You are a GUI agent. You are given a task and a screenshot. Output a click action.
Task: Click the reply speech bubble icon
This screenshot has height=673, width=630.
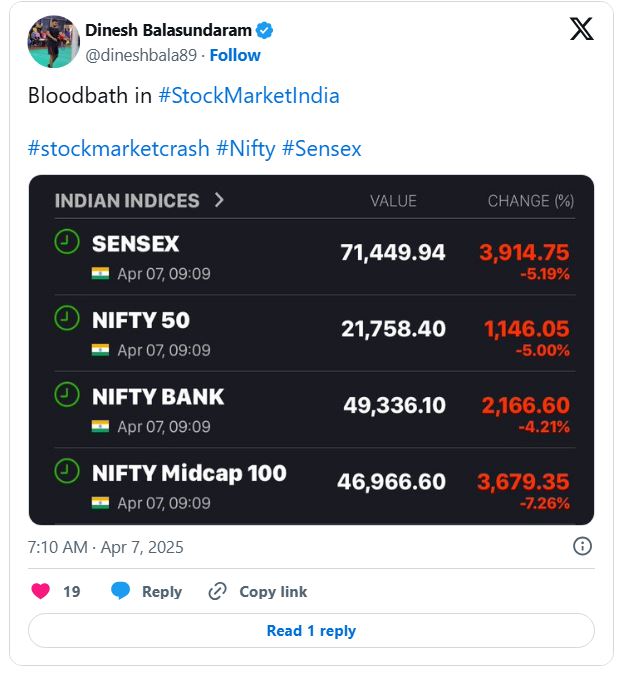121,591
